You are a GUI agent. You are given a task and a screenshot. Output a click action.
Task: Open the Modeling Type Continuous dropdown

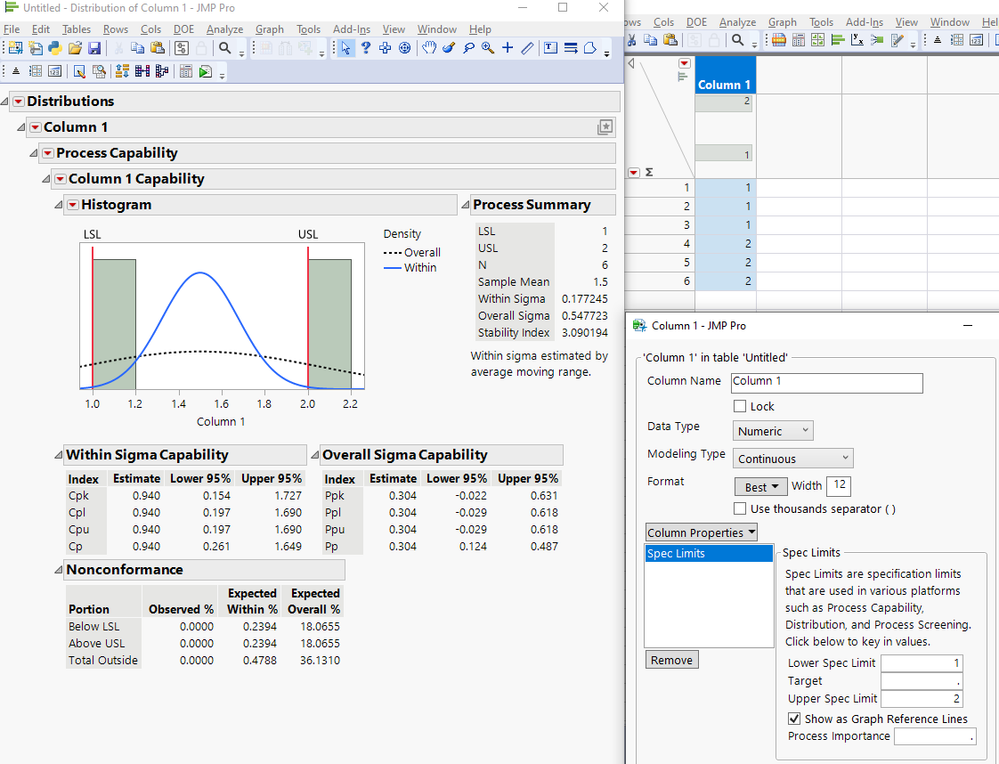[793, 458]
